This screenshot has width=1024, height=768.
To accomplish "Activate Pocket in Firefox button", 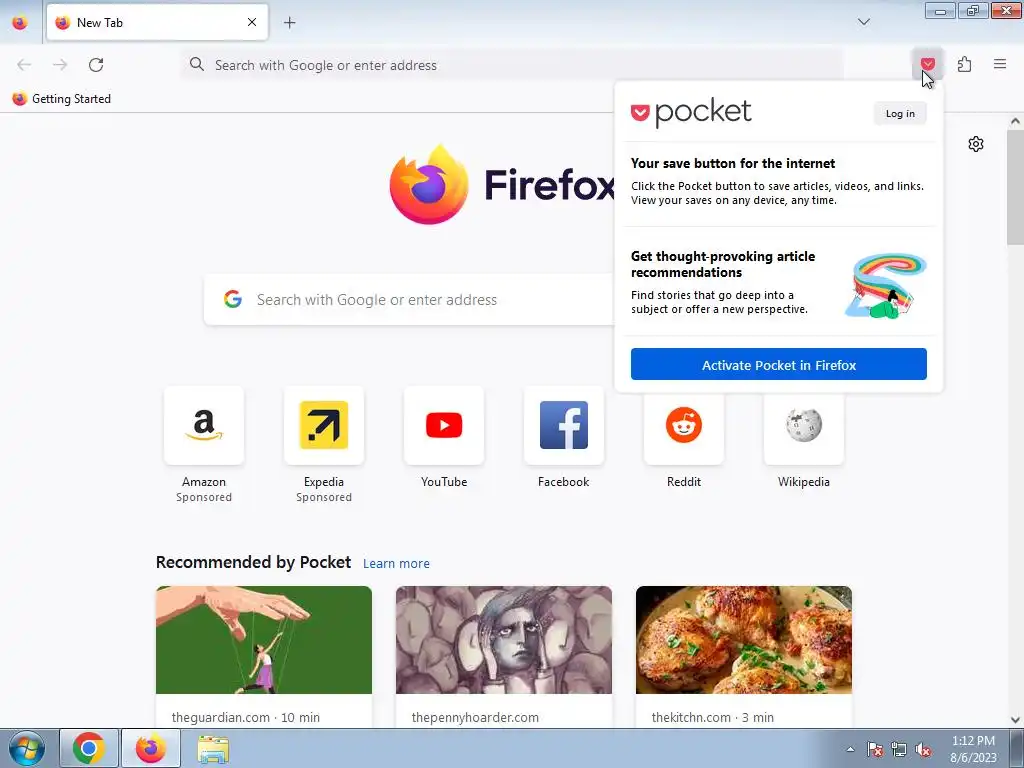I will [x=778, y=364].
